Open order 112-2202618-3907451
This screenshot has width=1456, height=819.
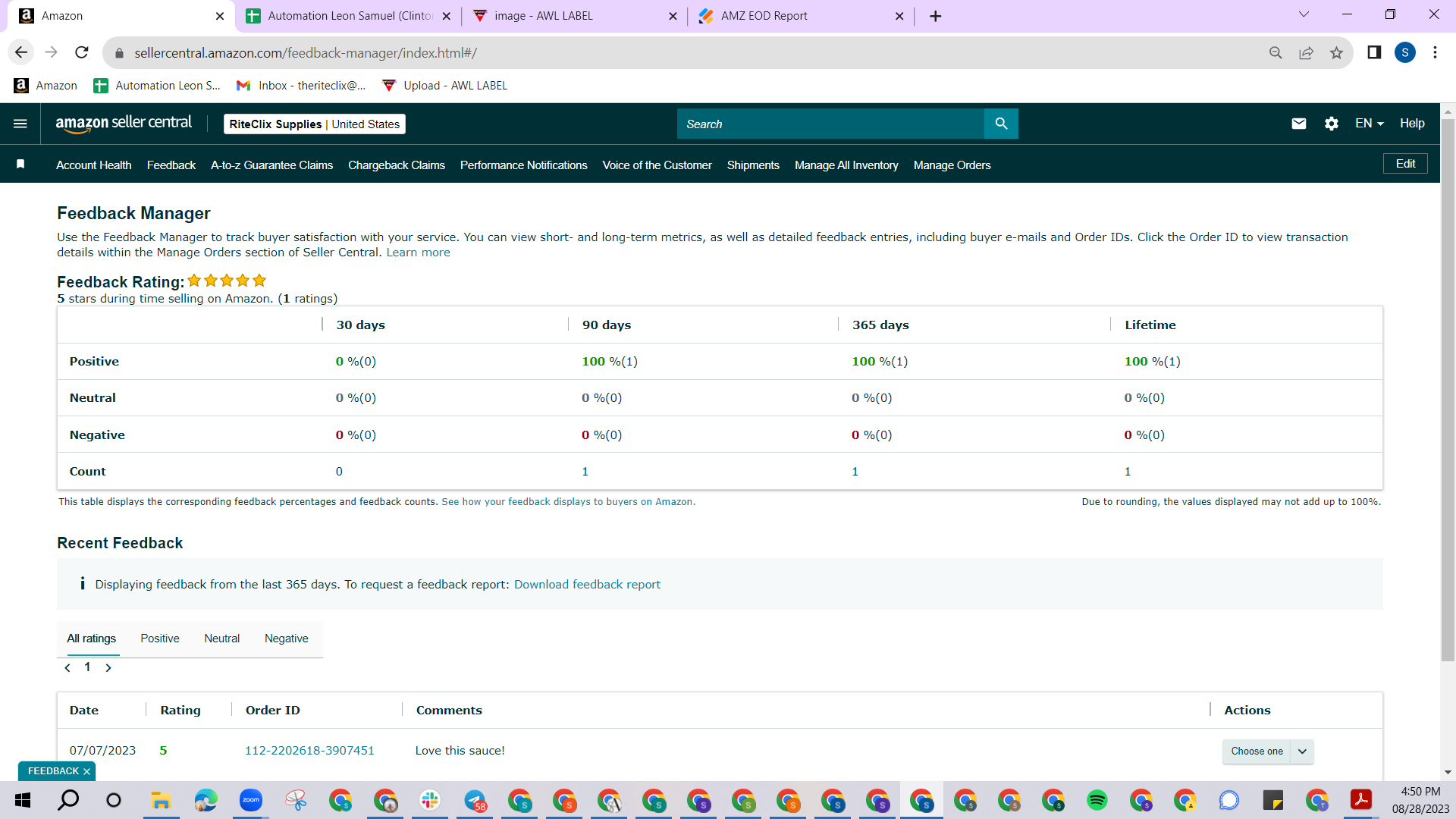tap(309, 751)
